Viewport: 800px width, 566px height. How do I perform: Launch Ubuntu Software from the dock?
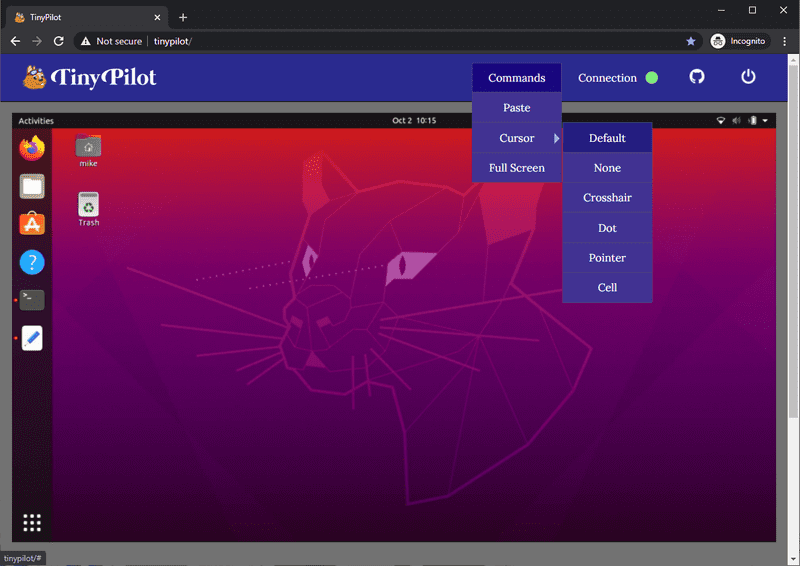pos(32,224)
